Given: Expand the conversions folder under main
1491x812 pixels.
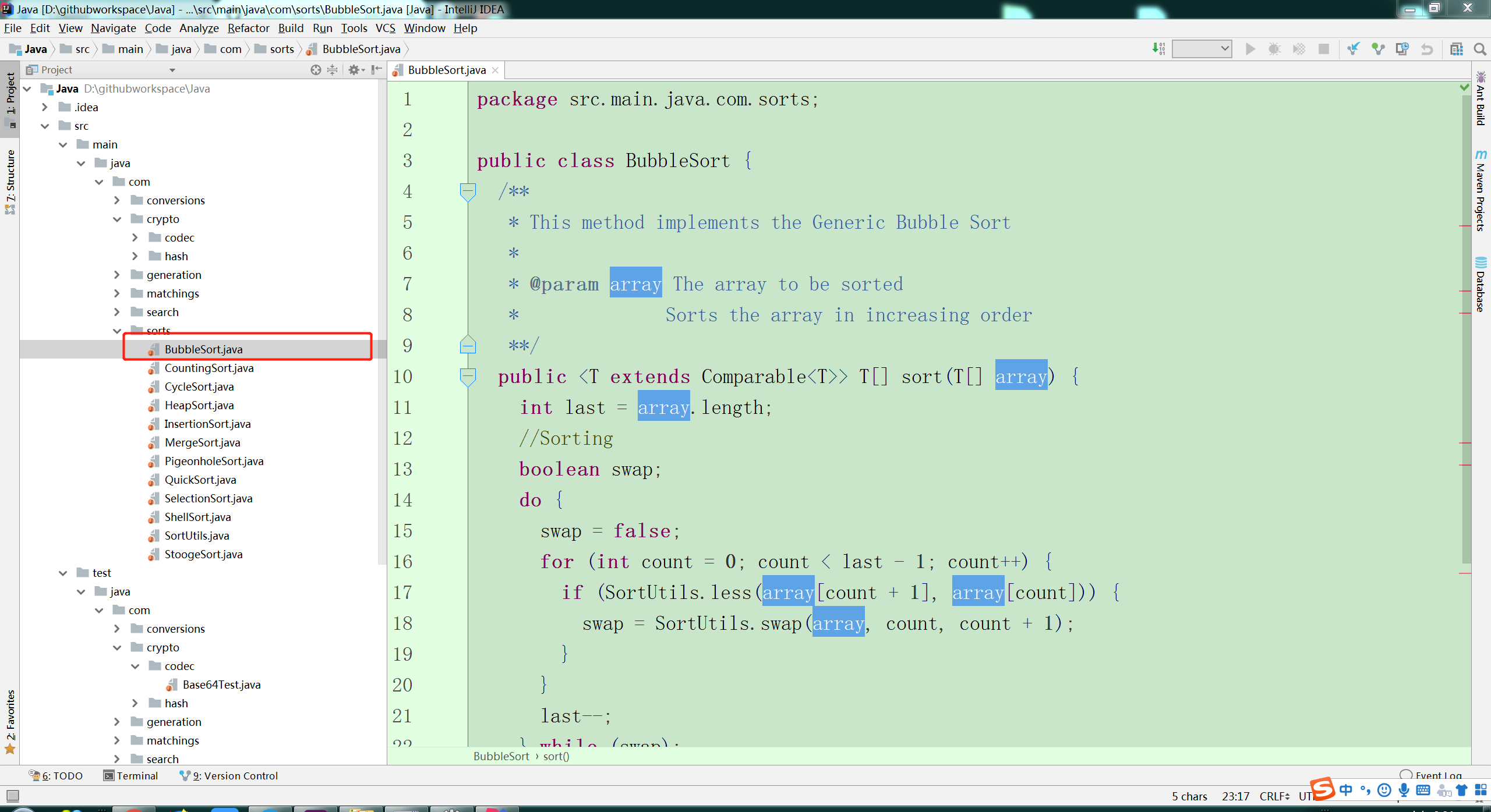Looking at the screenshot, I should coord(117,200).
